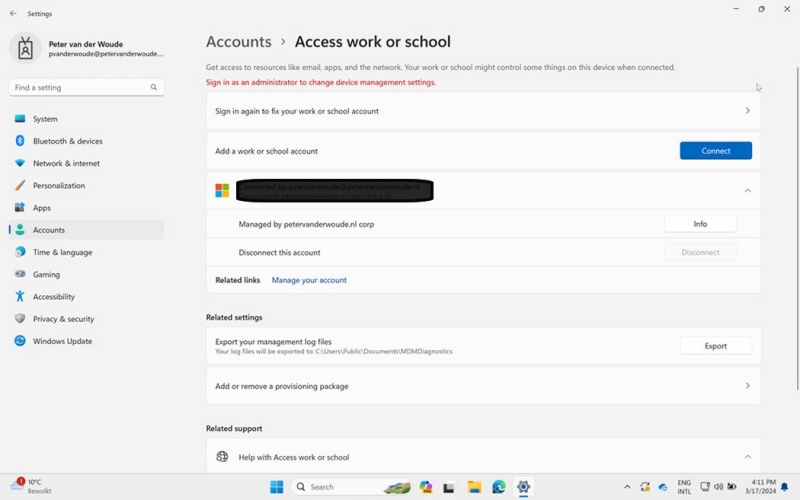
Task: Click the red 'Sign in as an administrator' message
Action: click(321, 82)
